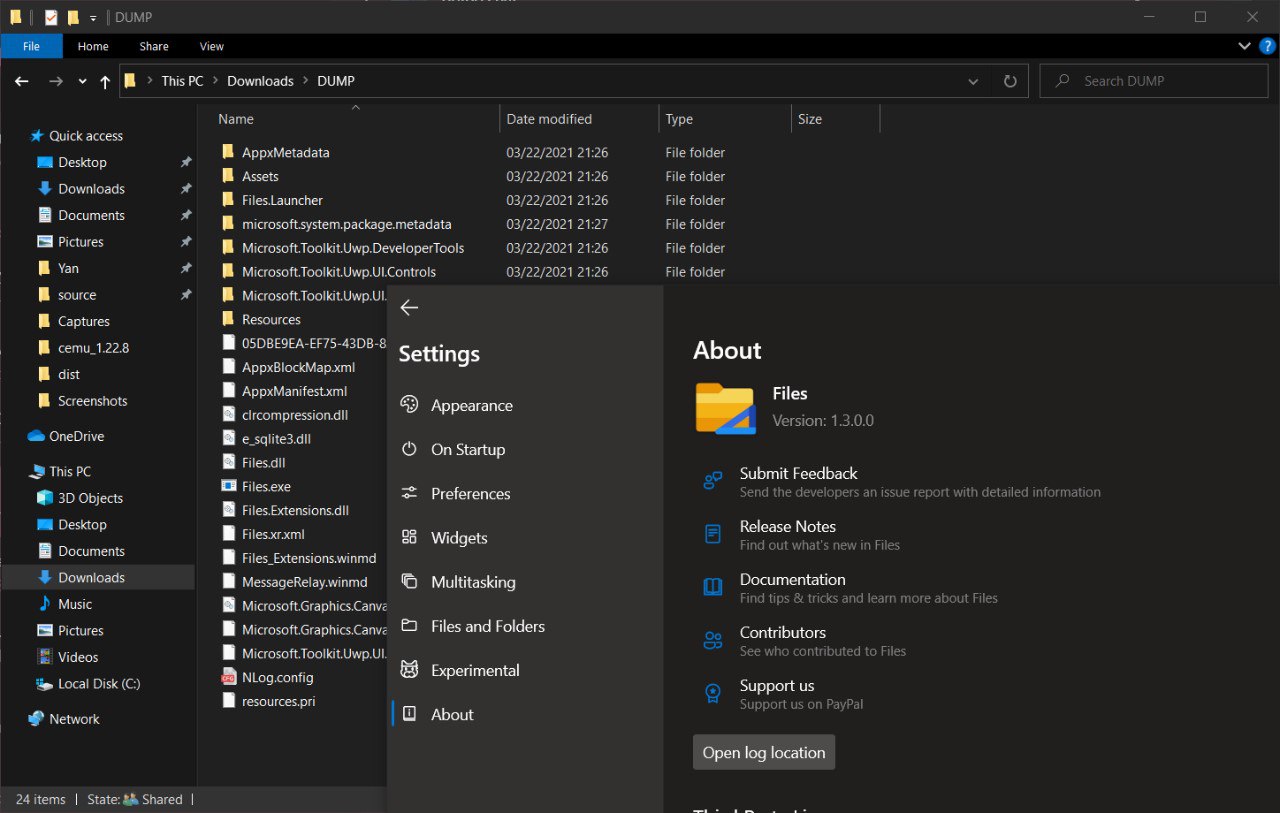The height and width of the screenshot is (813, 1280).
Task: Select Local Disk (C:) in navigation pane
Action: [x=98, y=683]
